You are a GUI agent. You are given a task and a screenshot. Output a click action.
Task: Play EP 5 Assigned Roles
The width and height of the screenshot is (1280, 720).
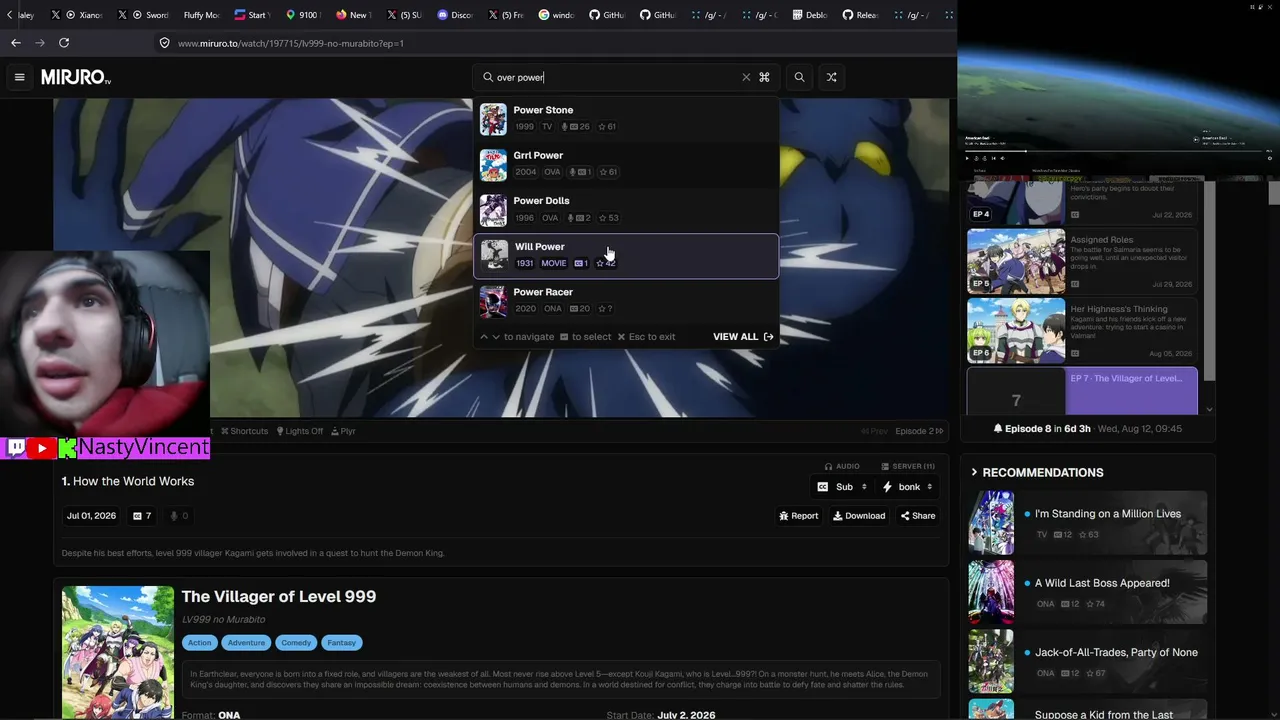1082,261
